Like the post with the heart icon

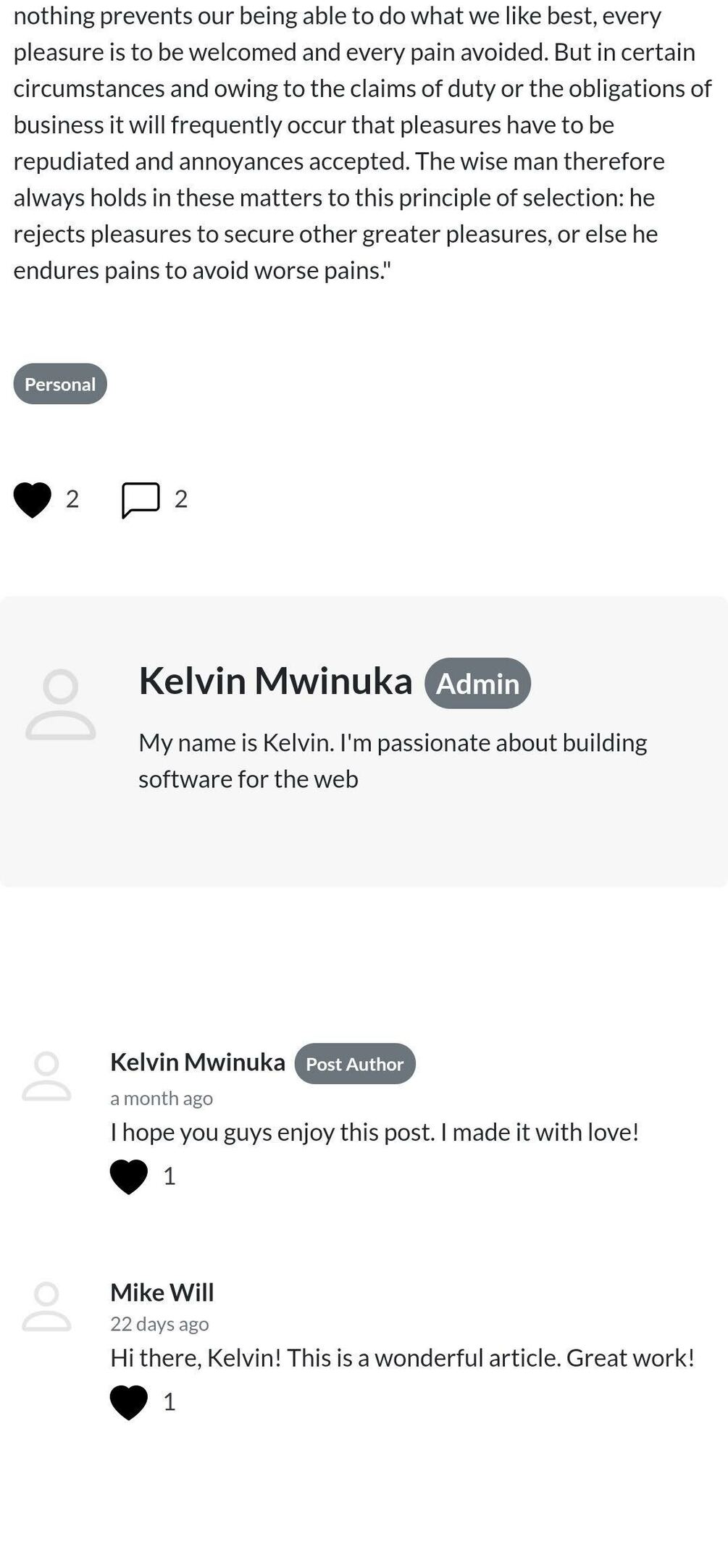click(33, 500)
